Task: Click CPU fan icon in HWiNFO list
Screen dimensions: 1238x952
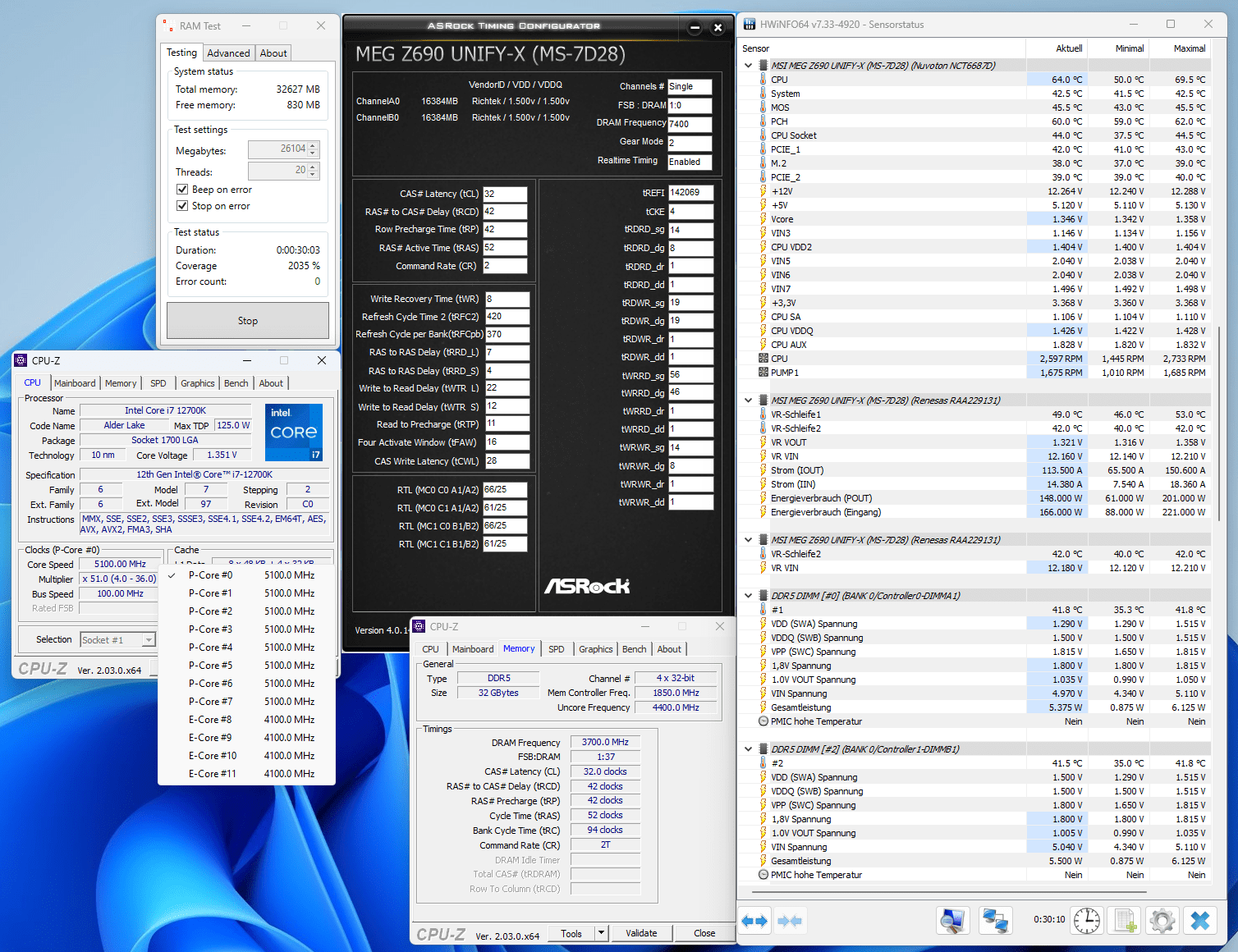Action: point(763,359)
